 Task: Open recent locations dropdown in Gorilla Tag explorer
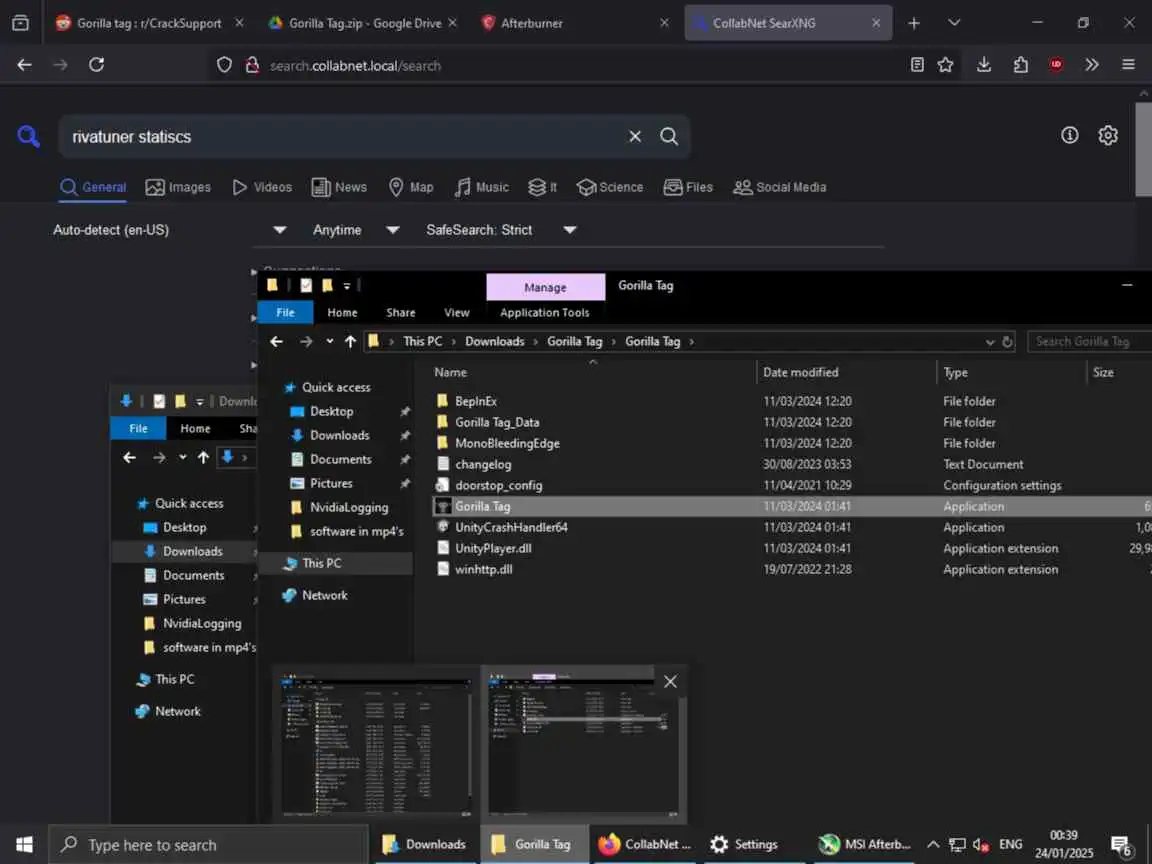coord(330,342)
